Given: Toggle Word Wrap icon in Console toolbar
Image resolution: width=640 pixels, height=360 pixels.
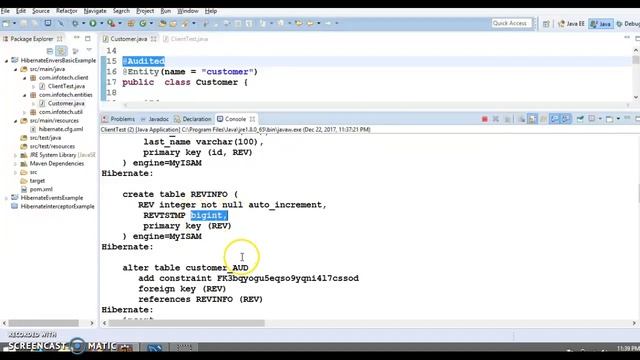Looking at the screenshot, I should point(543,119).
